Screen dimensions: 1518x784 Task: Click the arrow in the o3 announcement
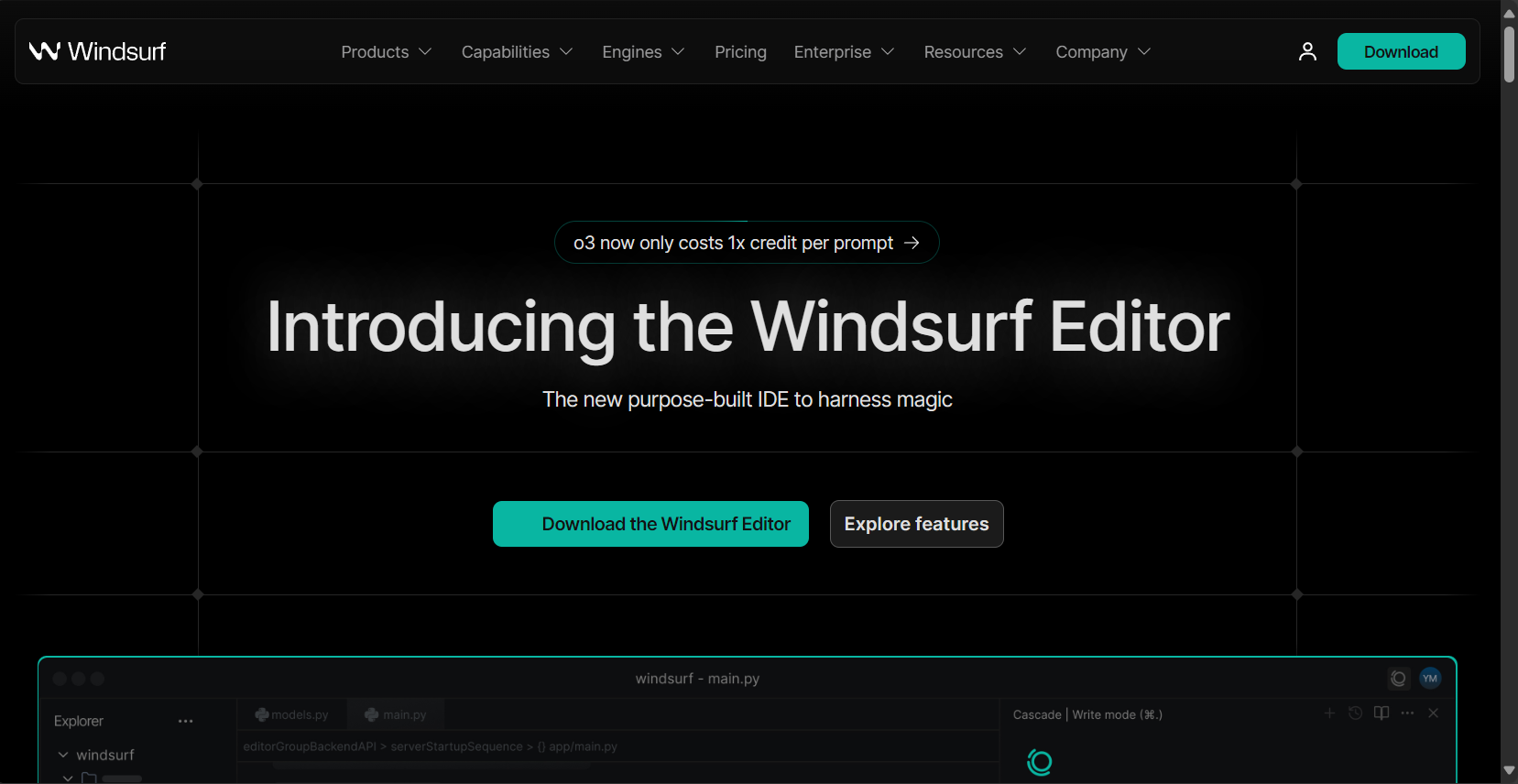(x=912, y=243)
